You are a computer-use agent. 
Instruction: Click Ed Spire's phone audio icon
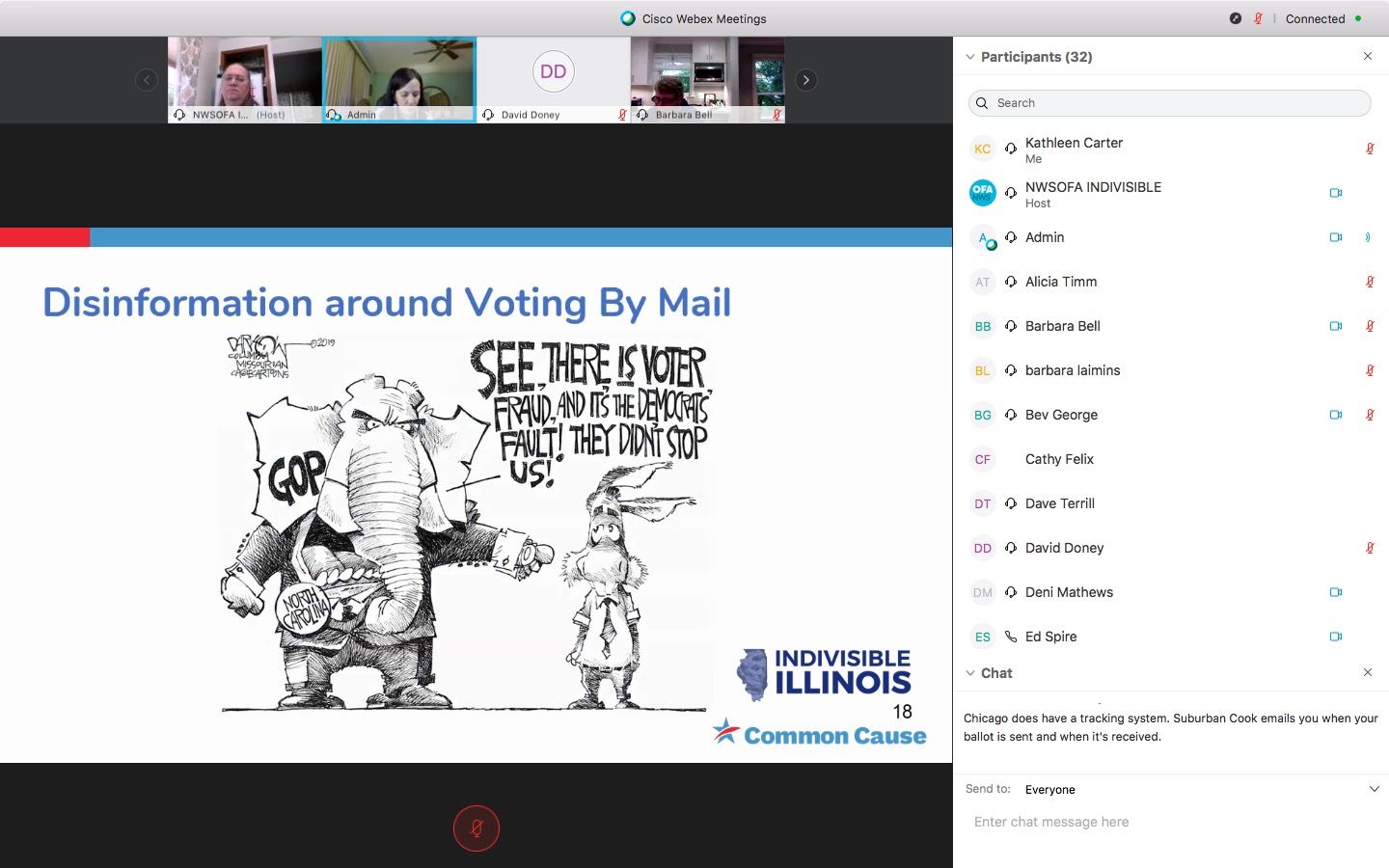pyautogui.click(x=1011, y=637)
